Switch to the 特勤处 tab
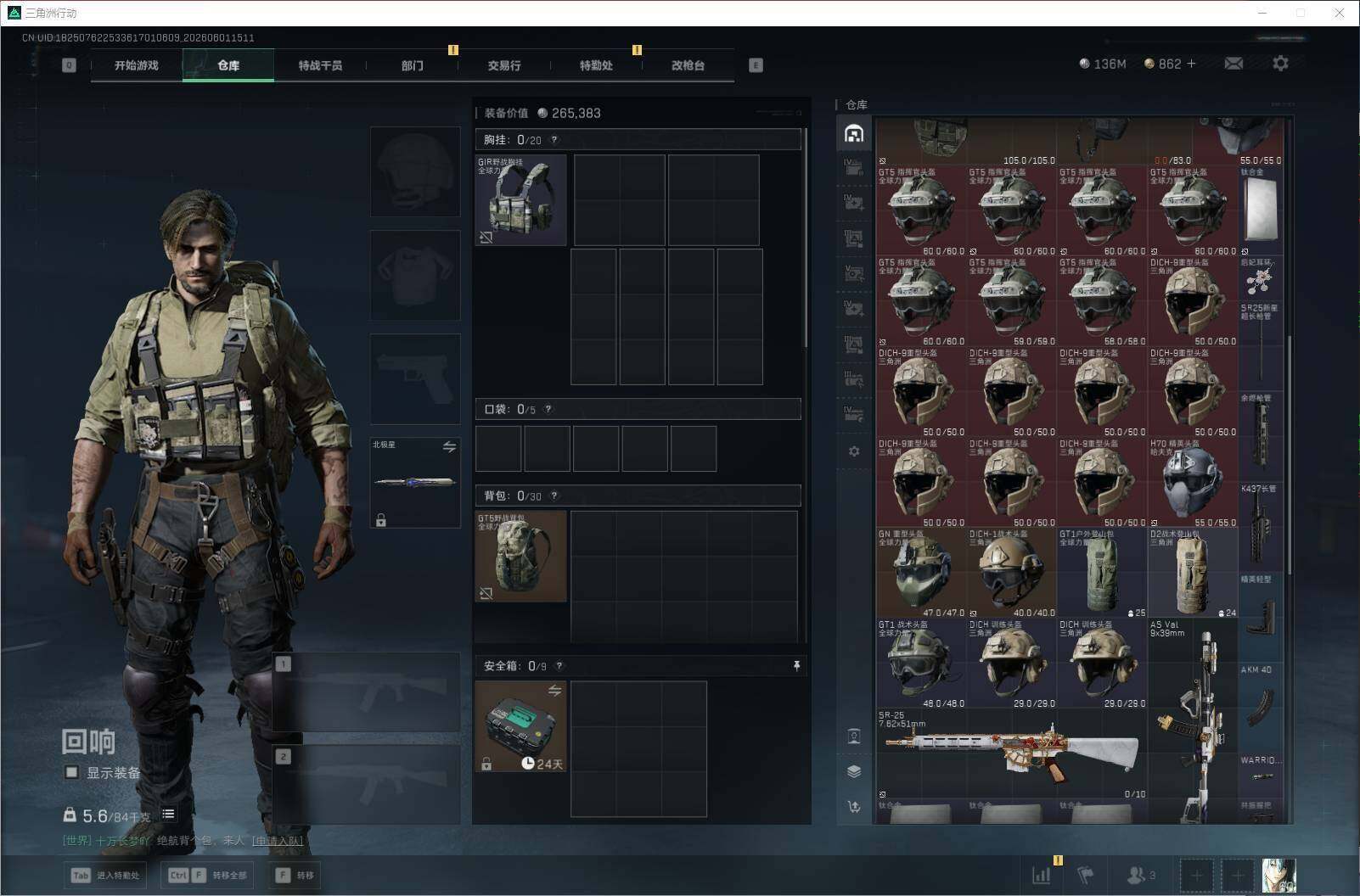 pos(596,65)
